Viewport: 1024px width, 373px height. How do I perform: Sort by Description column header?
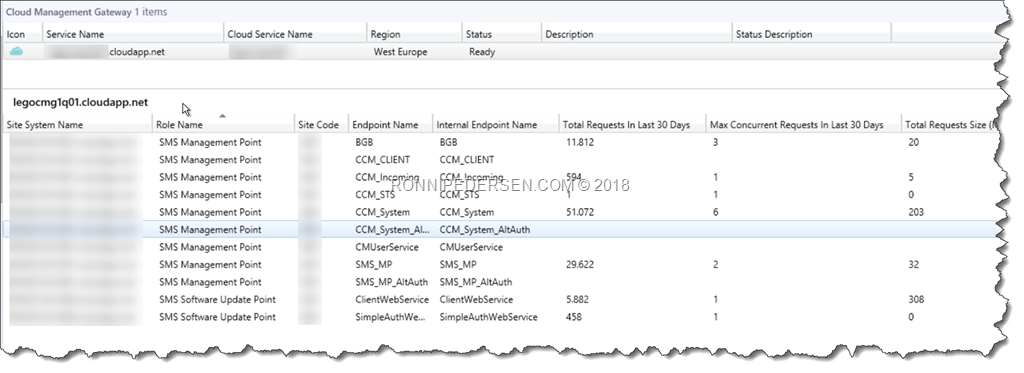pos(569,34)
